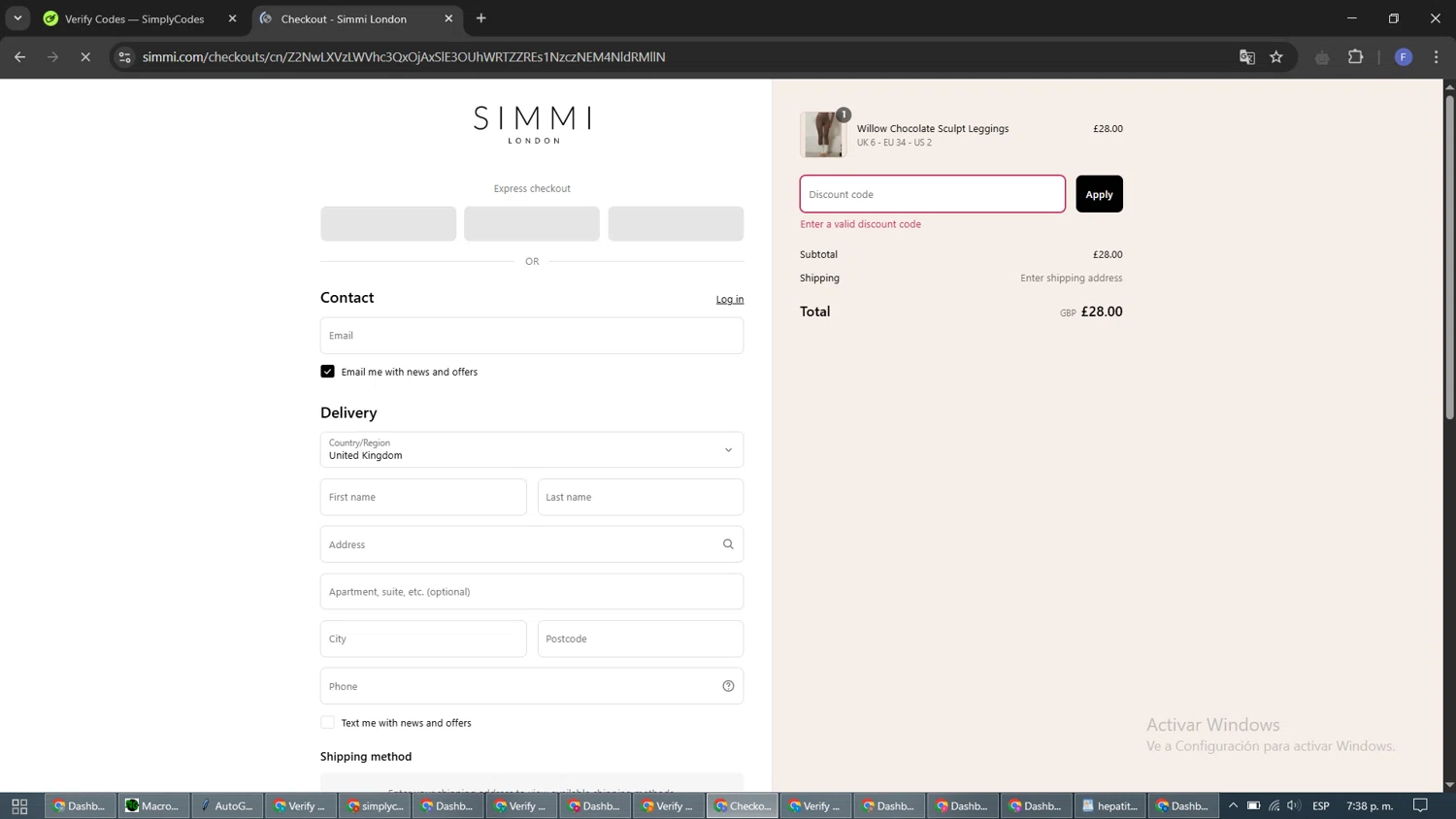Open the network icon in system tray

pos(1274,805)
